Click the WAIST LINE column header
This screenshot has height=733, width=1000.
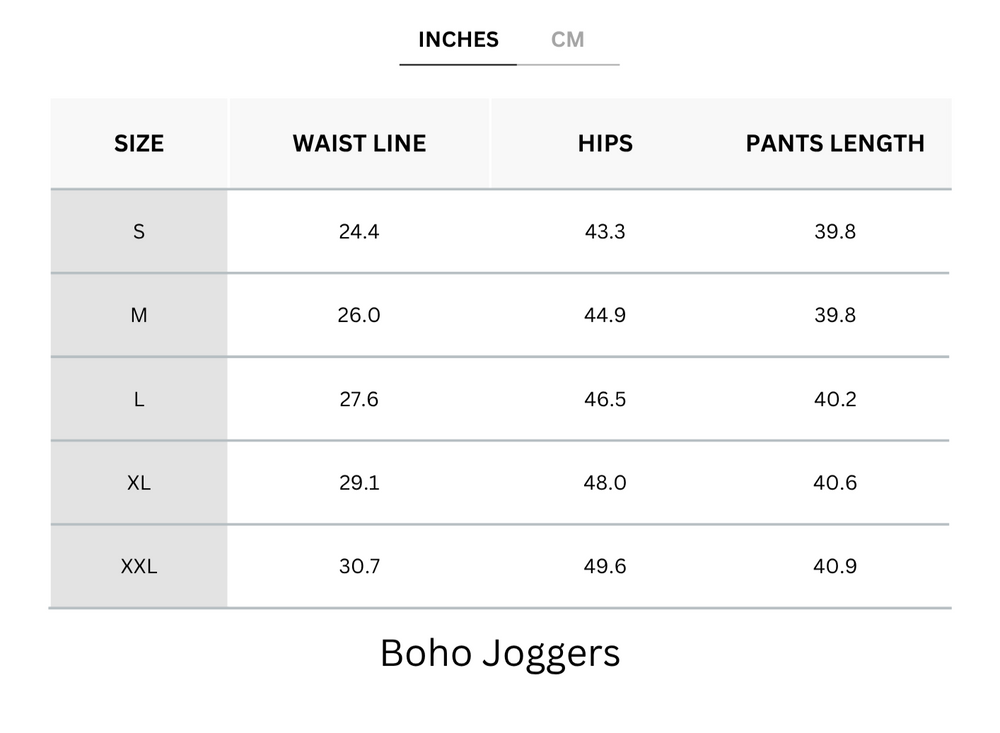tap(359, 143)
